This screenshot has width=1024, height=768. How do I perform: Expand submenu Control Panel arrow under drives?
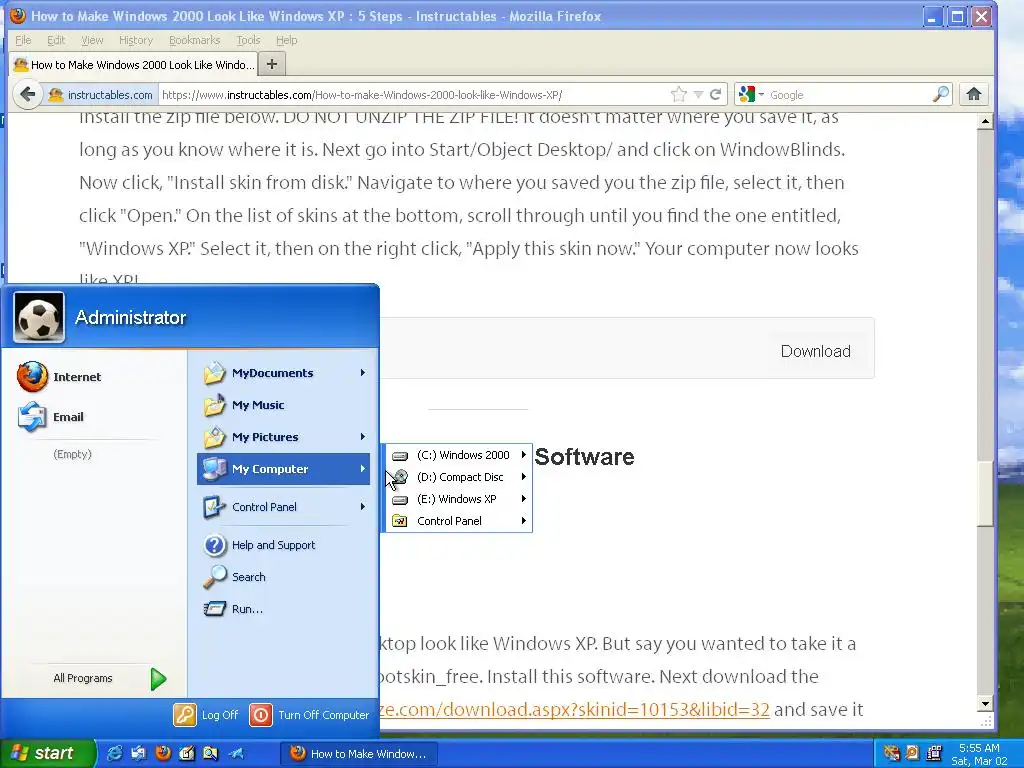[524, 521]
